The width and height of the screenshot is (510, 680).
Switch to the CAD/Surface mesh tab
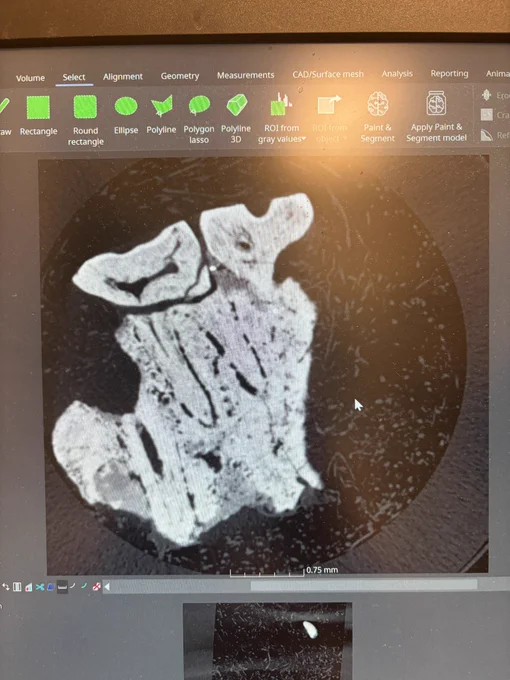[328, 74]
